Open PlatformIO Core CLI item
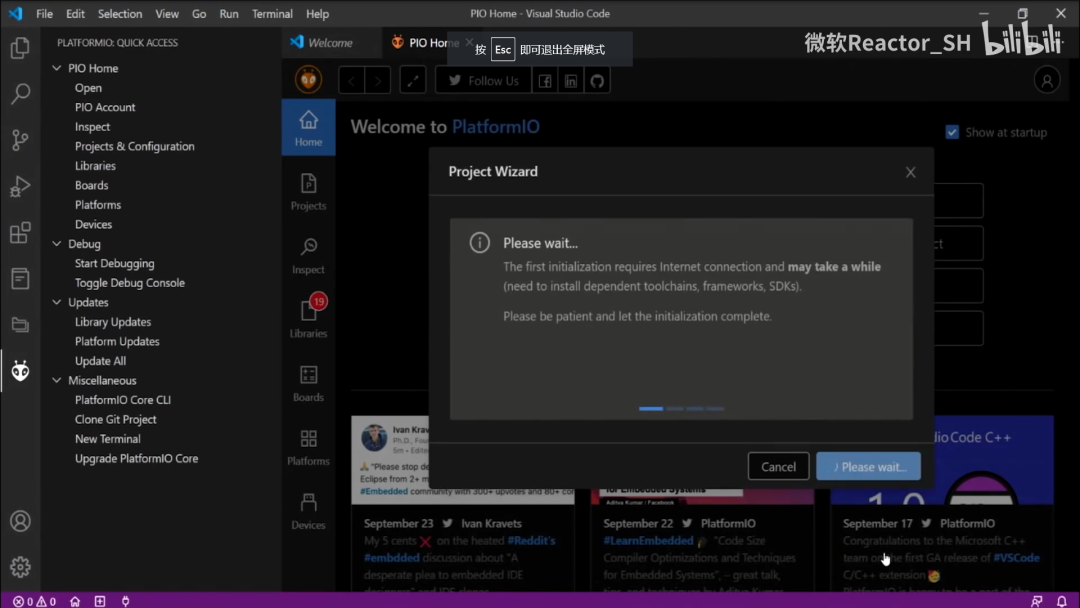The height and width of the screenshot is (608, 1080). pyautogui.click(x=123, y=400)
